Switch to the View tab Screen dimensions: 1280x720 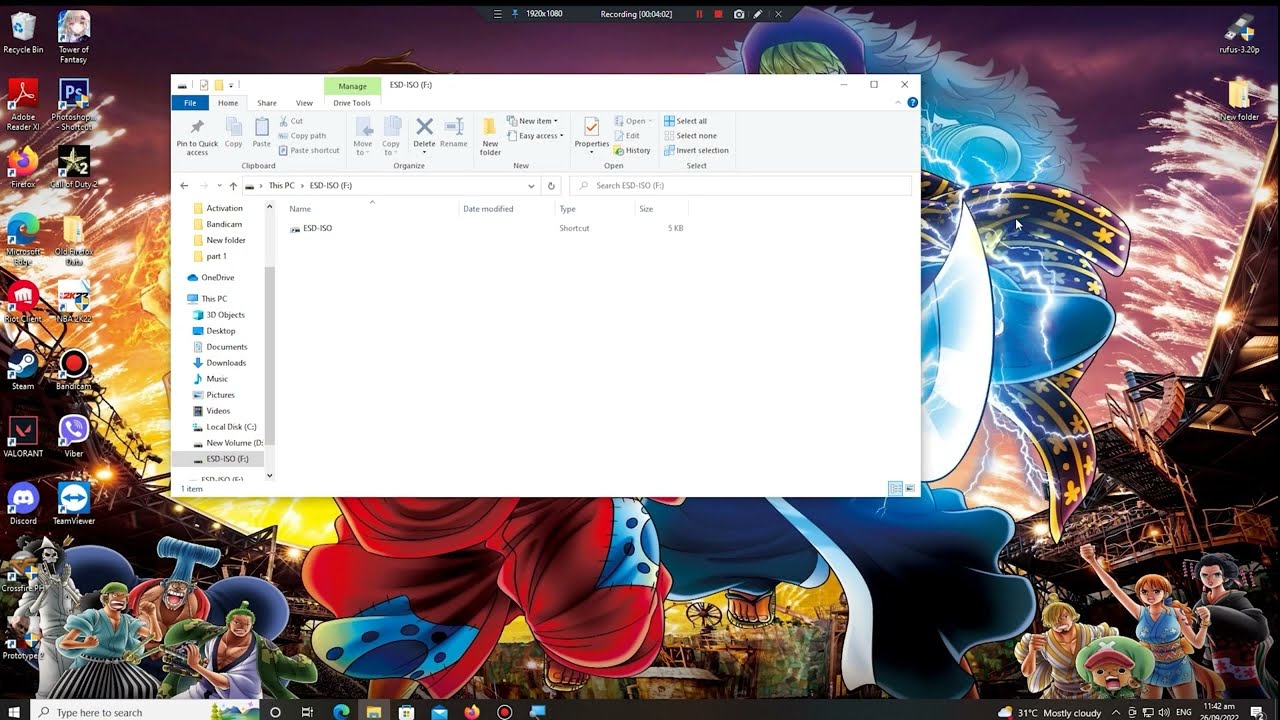pos(304,103)
